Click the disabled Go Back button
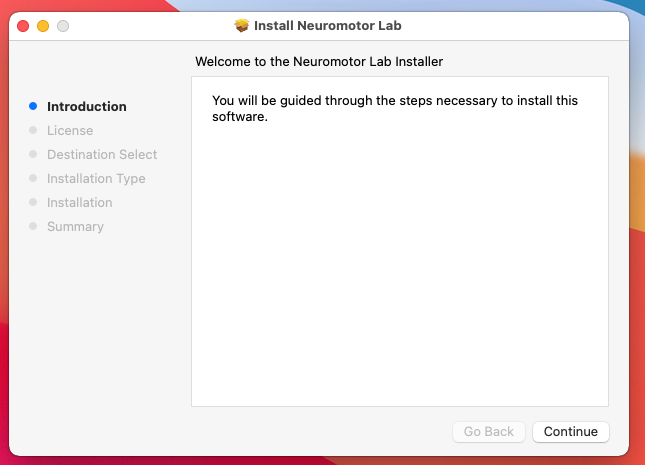Screen dimensions: 645x465 click(x=489, y=432)
